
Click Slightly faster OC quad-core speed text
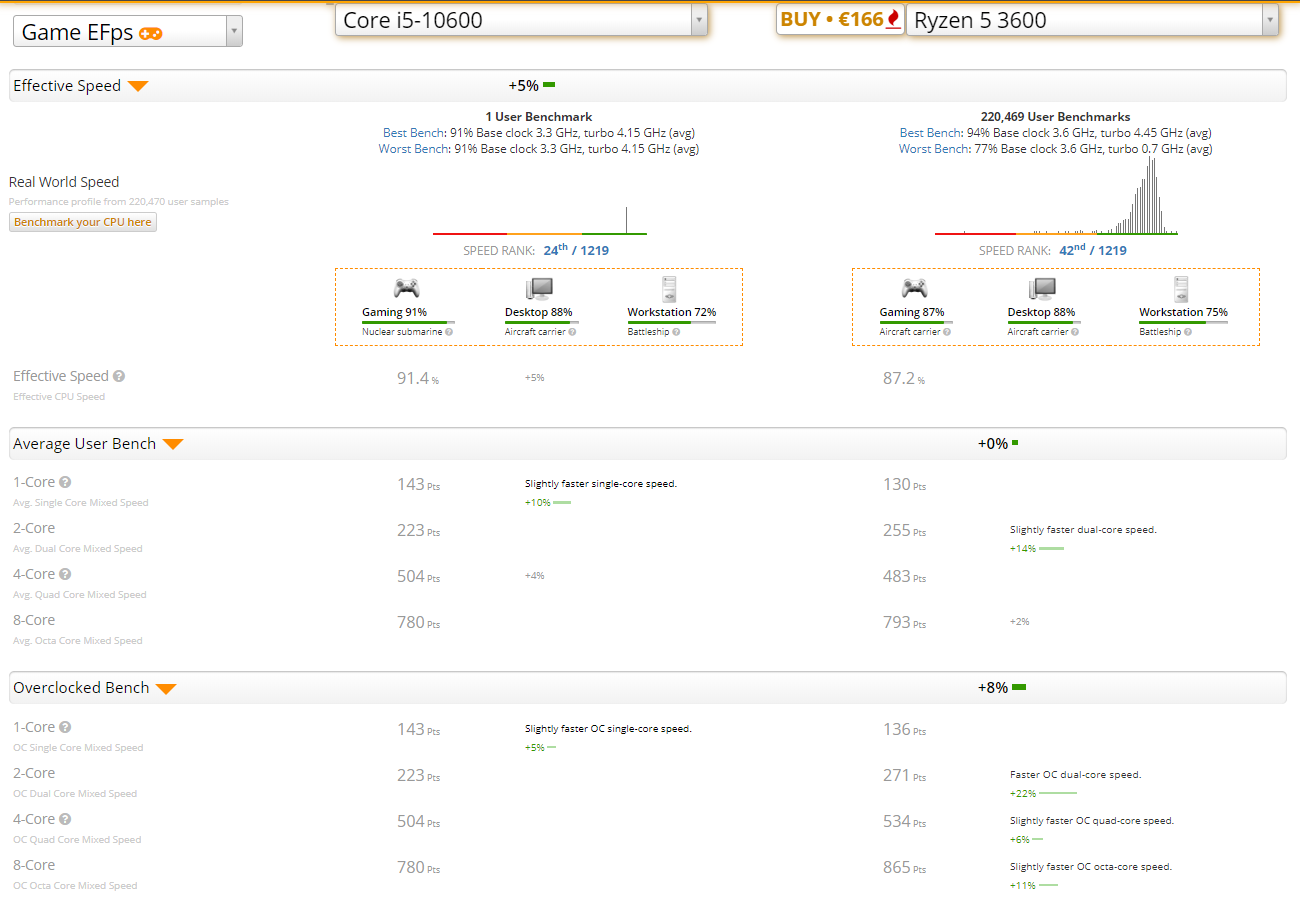coord(1092,821)
